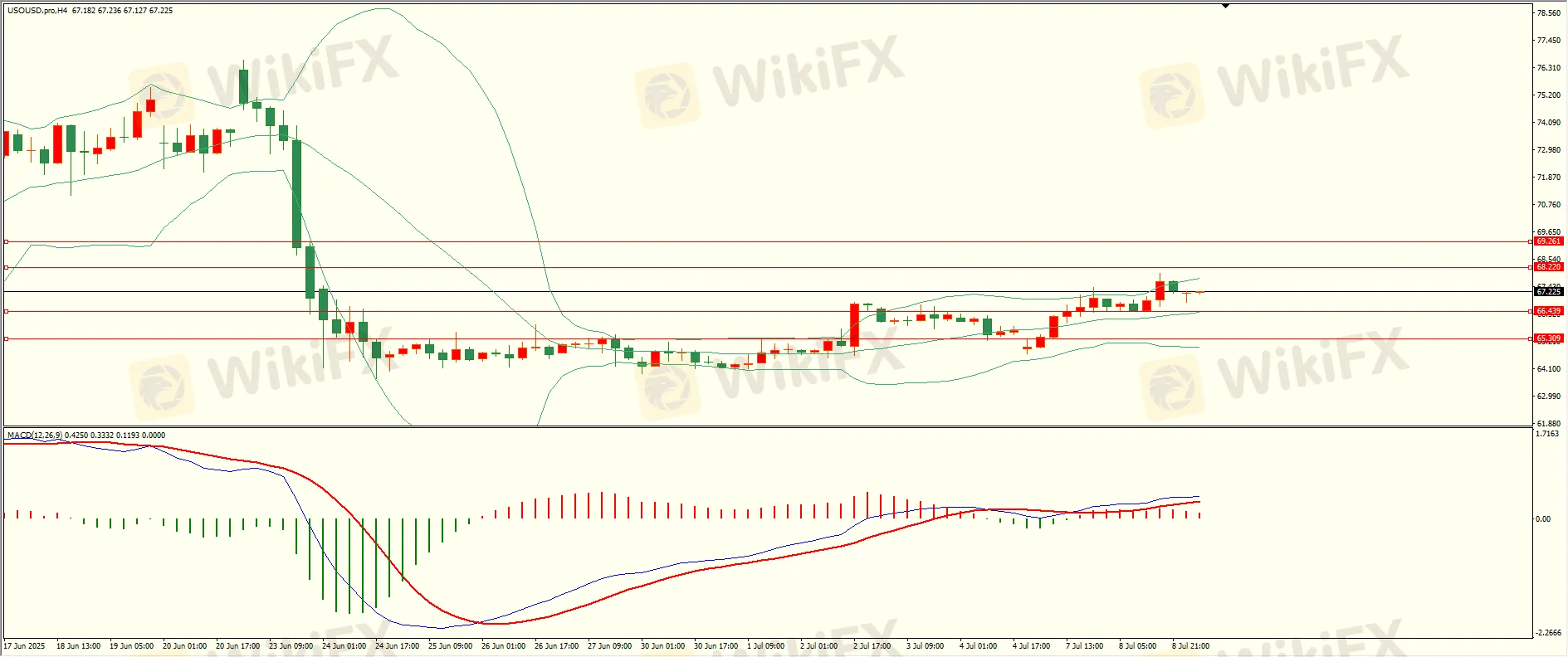Click the -2.2666 MACD scale label
The image size is (1568, 657).
(1549, 633)
